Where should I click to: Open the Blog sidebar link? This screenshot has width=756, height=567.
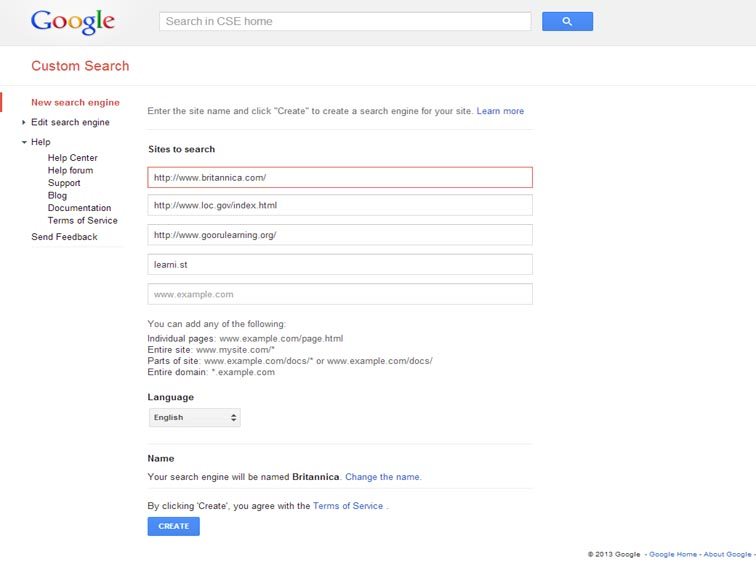point(57,195)
